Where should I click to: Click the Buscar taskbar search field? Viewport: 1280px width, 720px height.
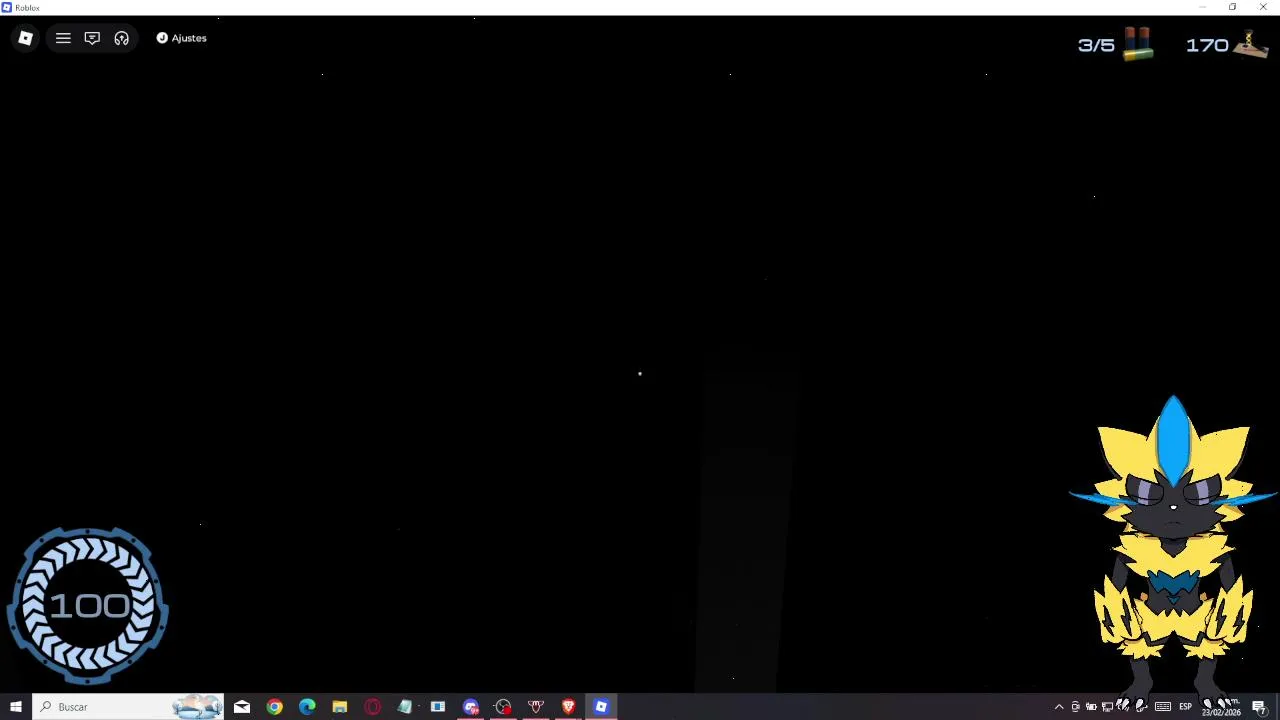[128, 707]
